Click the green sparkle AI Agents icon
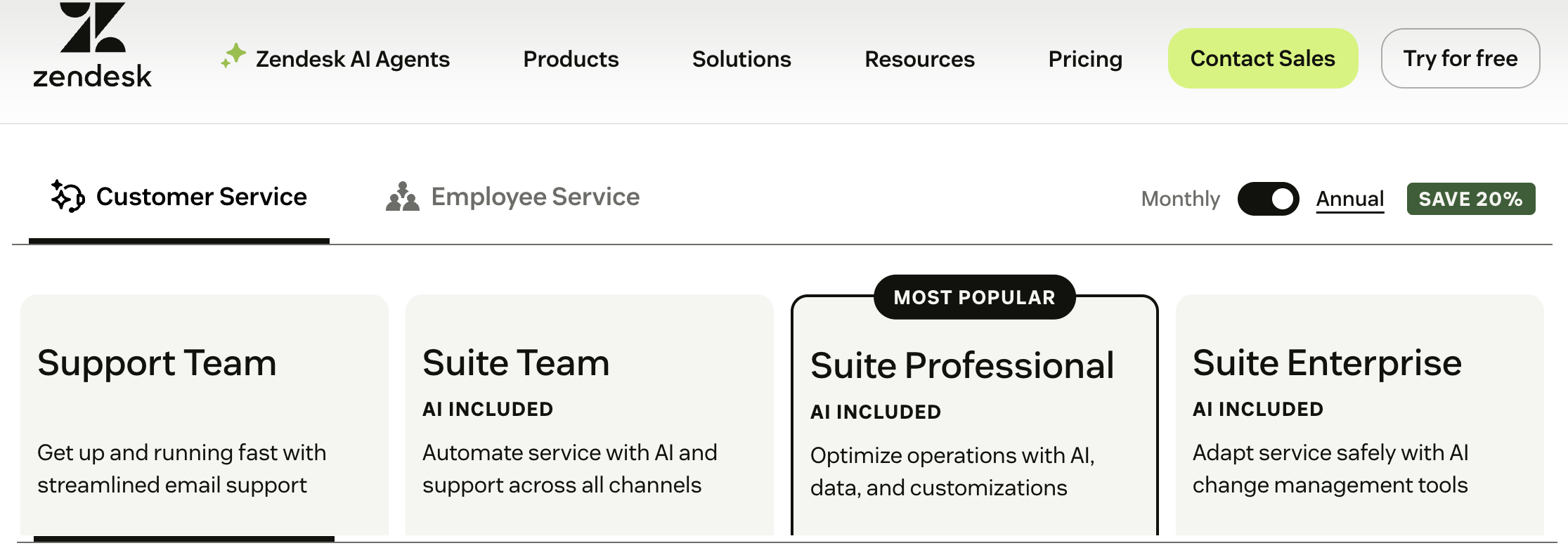1568x548 pixels. point(233,56)
